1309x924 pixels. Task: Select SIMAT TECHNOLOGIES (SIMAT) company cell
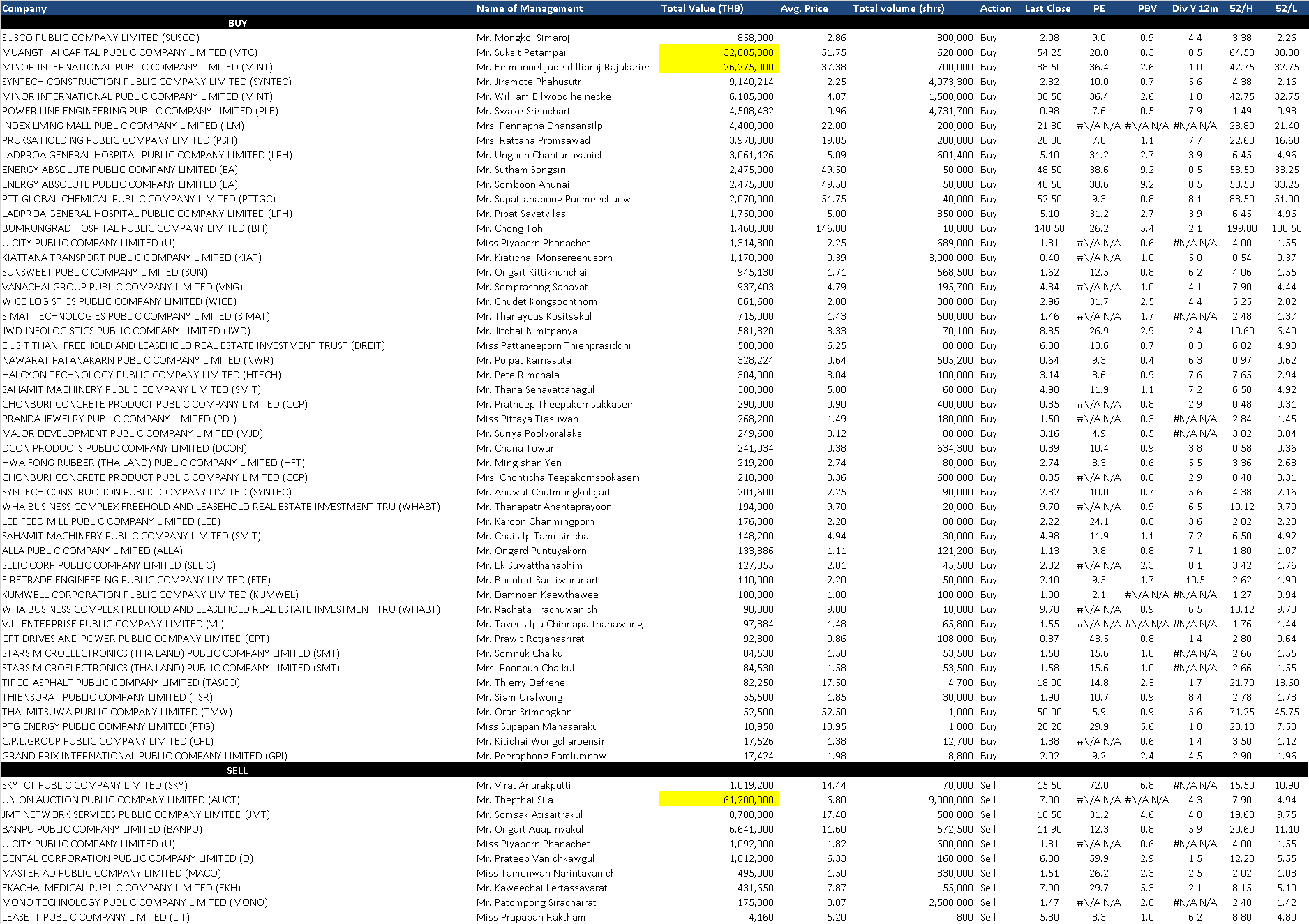click(136, 316)
